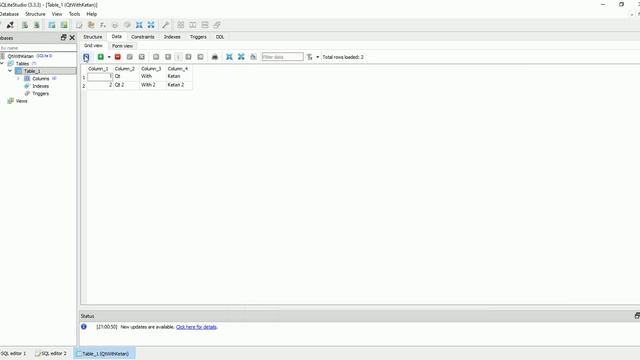Open the SQL function editor (F icon)
The image size is (640, 360).
click(x=103, y=25)
